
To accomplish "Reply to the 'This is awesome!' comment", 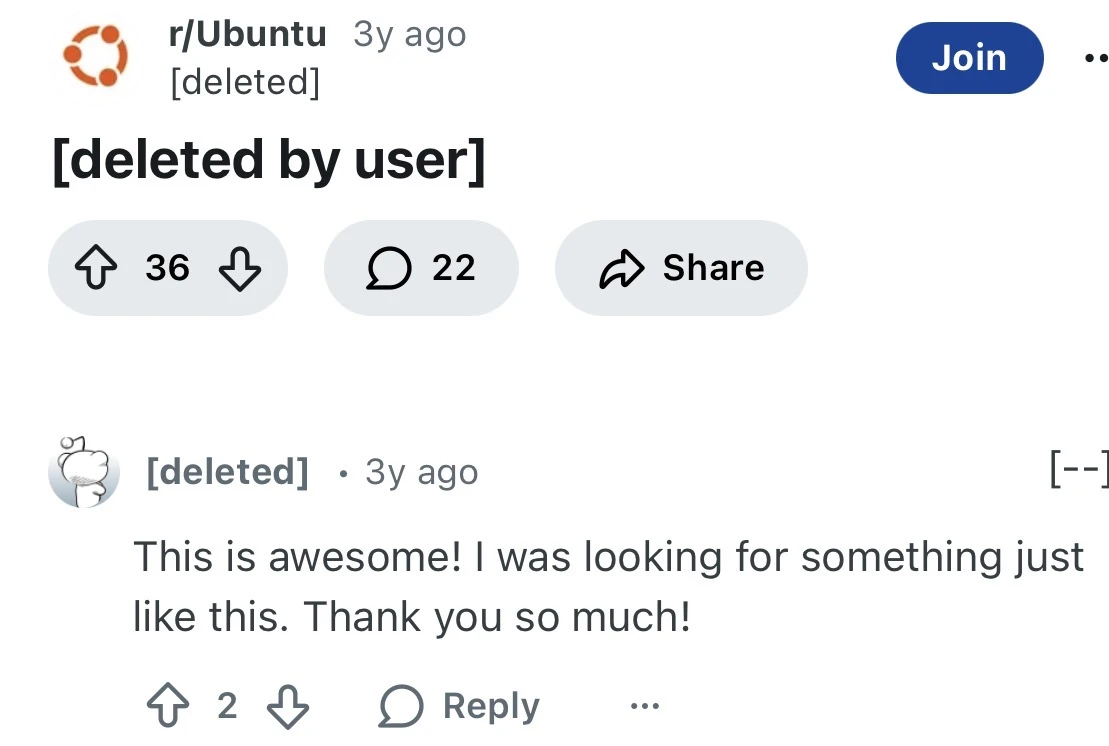I will pos(461,706).
